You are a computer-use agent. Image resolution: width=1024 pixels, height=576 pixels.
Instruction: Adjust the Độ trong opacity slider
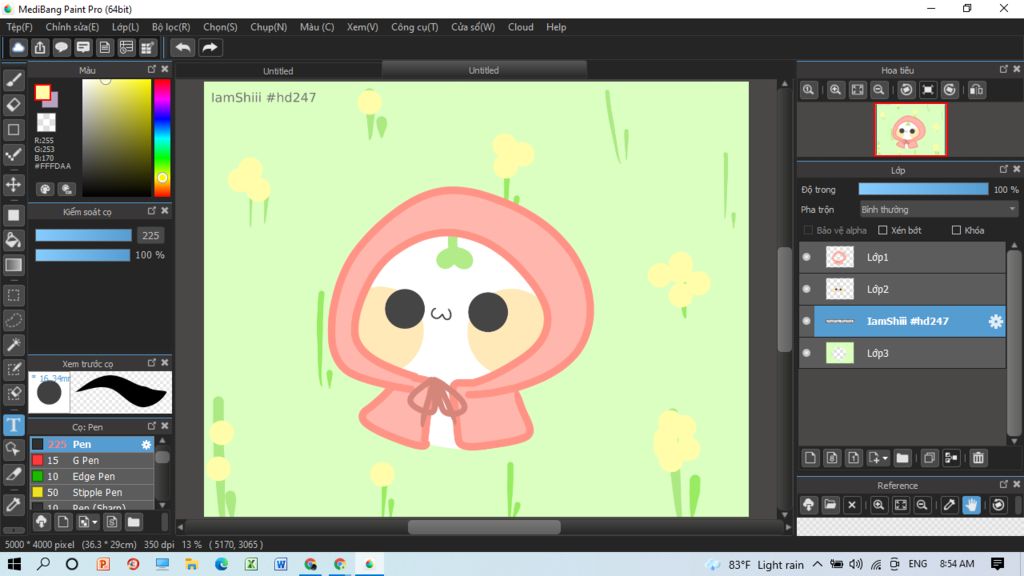coord(923,189)
